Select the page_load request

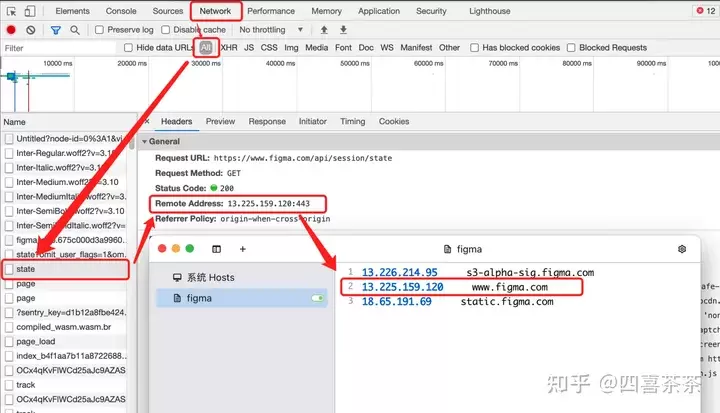pyautogui.click(x=65, y=342)
